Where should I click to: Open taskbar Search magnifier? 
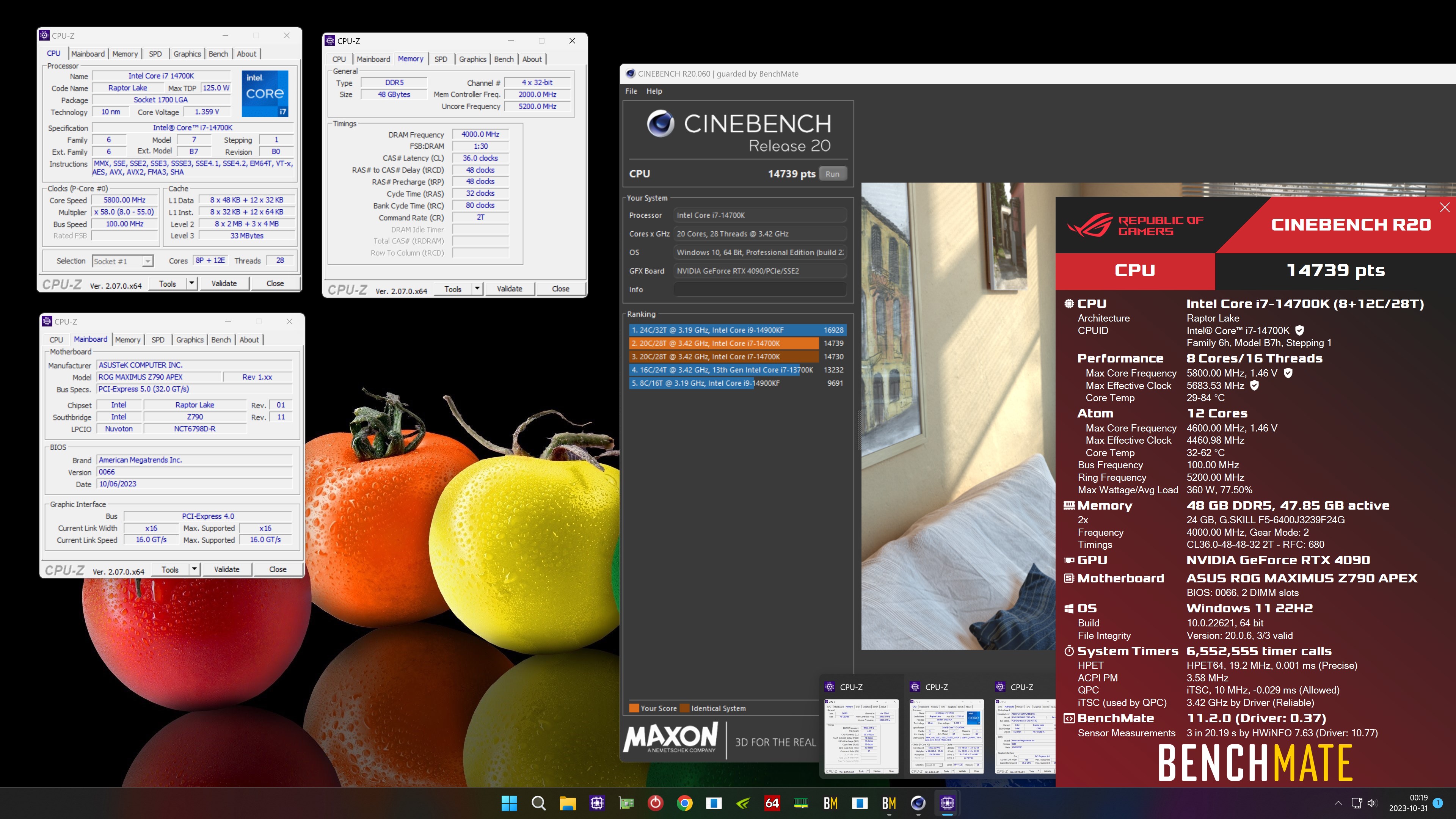pyautogui.click(x=539, y=803)
